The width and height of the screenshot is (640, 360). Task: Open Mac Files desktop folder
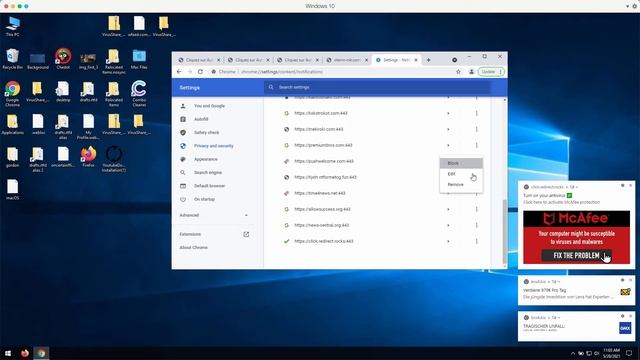[x=139, y=59]
